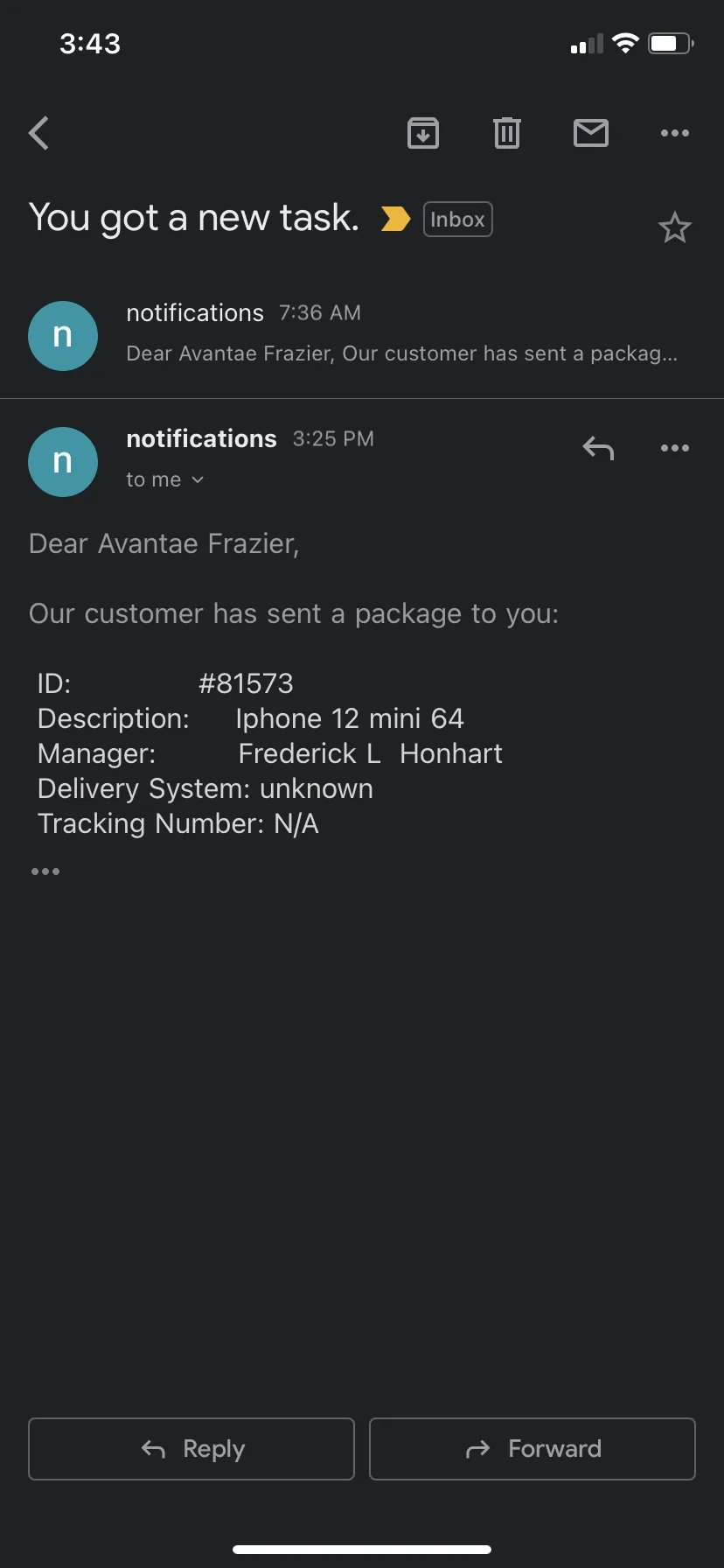Open the sender avatar of the 3:25 PM message
The height and width of the screenshot is (1568, 724).
click(63, 461)
